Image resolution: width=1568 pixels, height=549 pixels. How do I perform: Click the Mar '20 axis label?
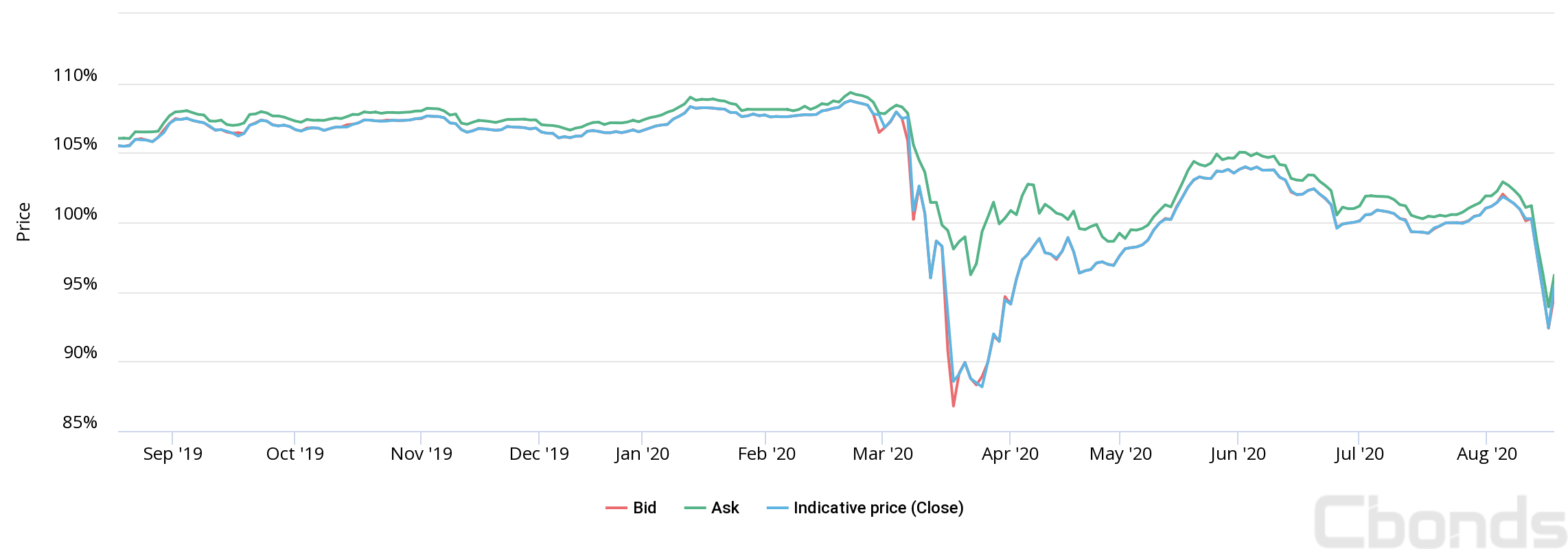[x=882, y=454]
